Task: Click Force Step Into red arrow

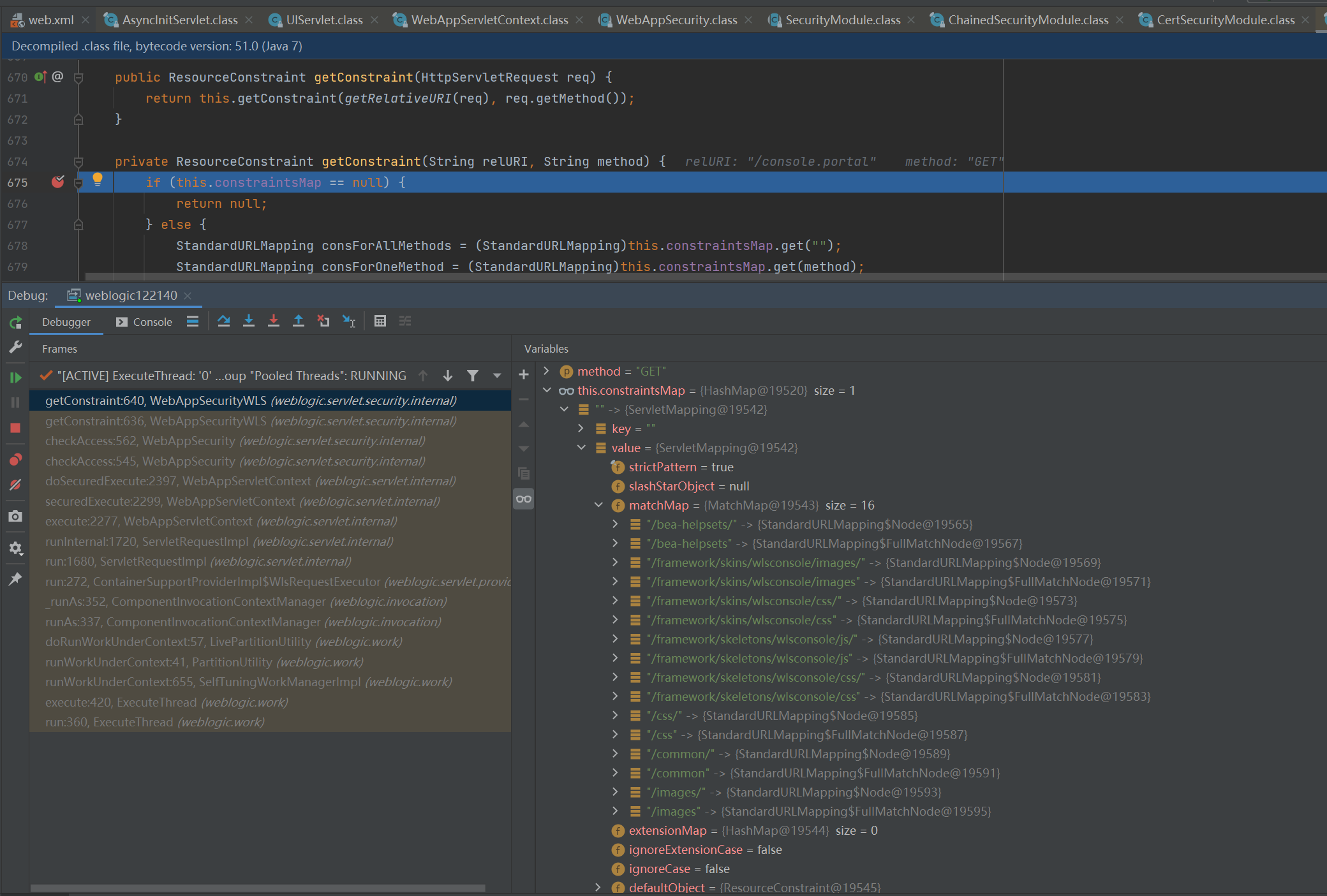Action: [x=273, y=321]
